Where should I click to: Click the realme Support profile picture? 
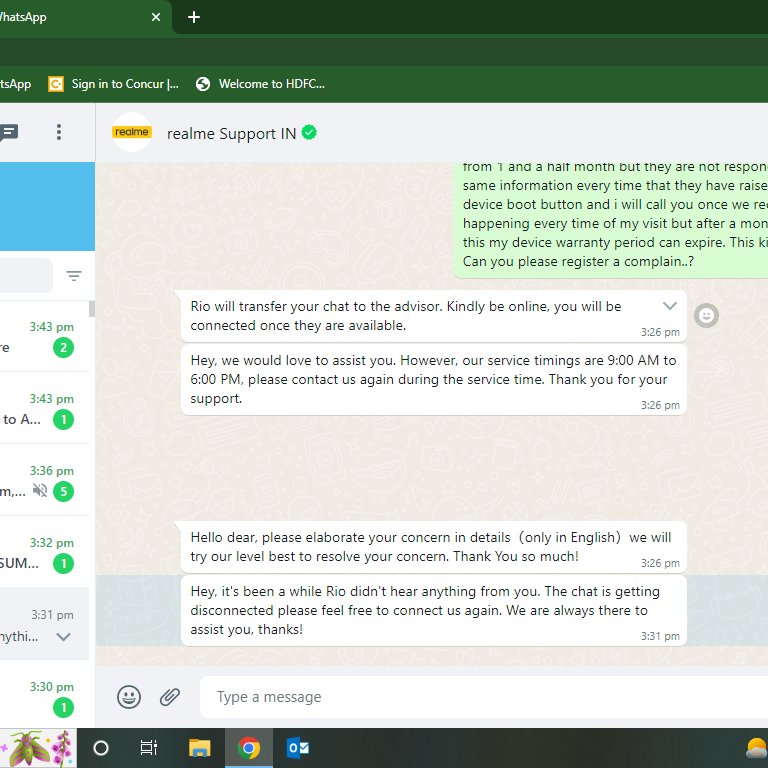pyautogui.click(x=132, y=132)
